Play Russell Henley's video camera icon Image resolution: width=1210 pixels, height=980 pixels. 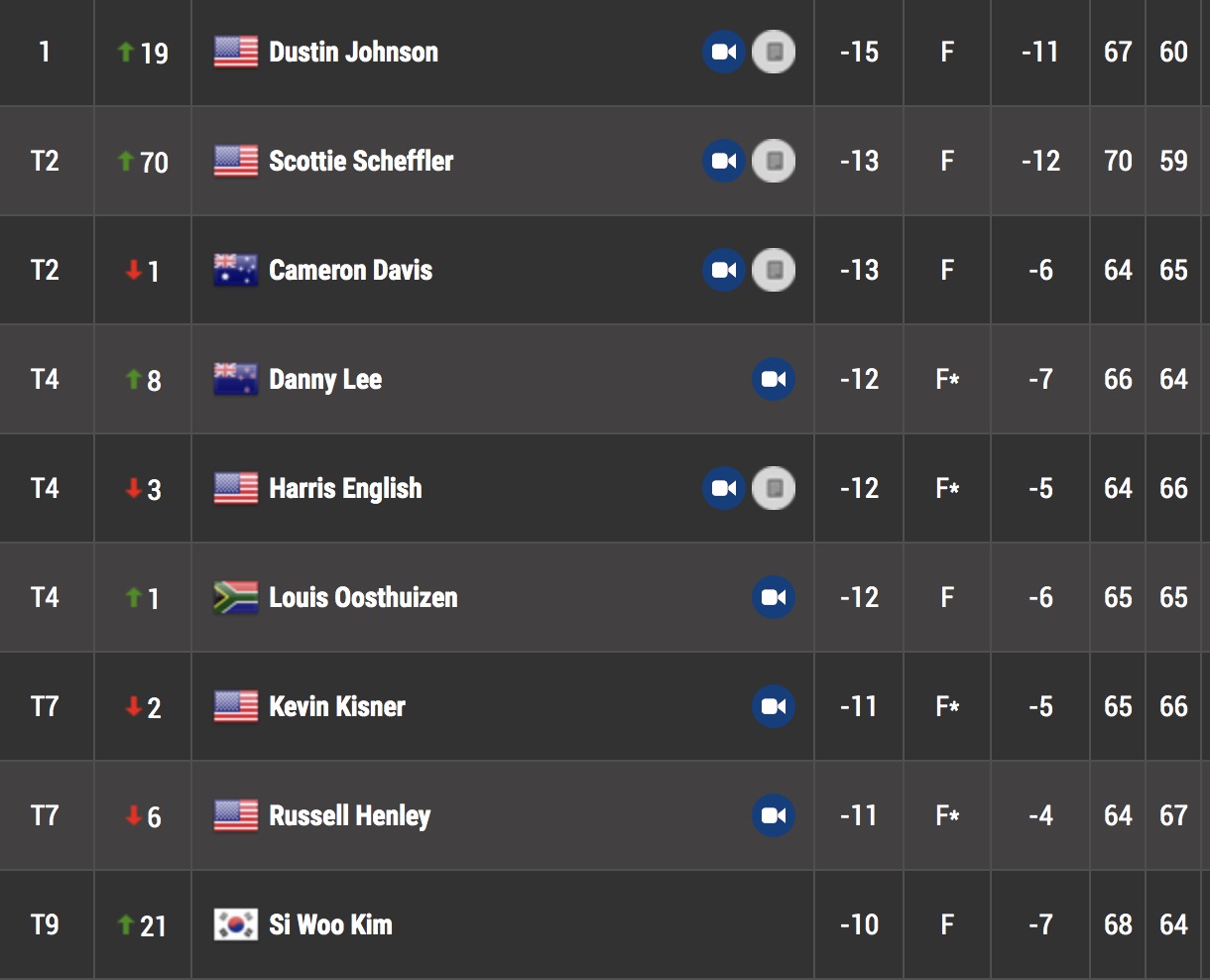(774, 815)
